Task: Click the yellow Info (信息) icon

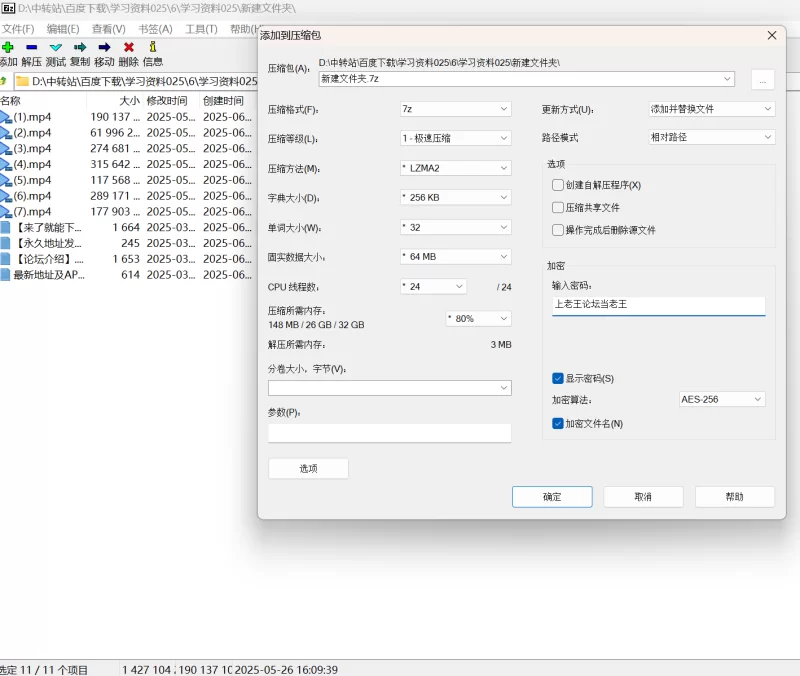Action: tap(152, 47)
